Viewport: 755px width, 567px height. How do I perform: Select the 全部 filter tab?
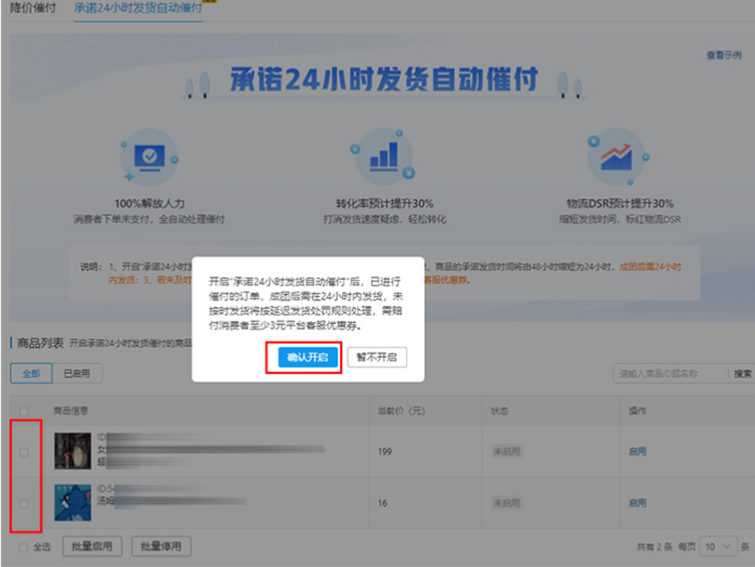point(31,374)
